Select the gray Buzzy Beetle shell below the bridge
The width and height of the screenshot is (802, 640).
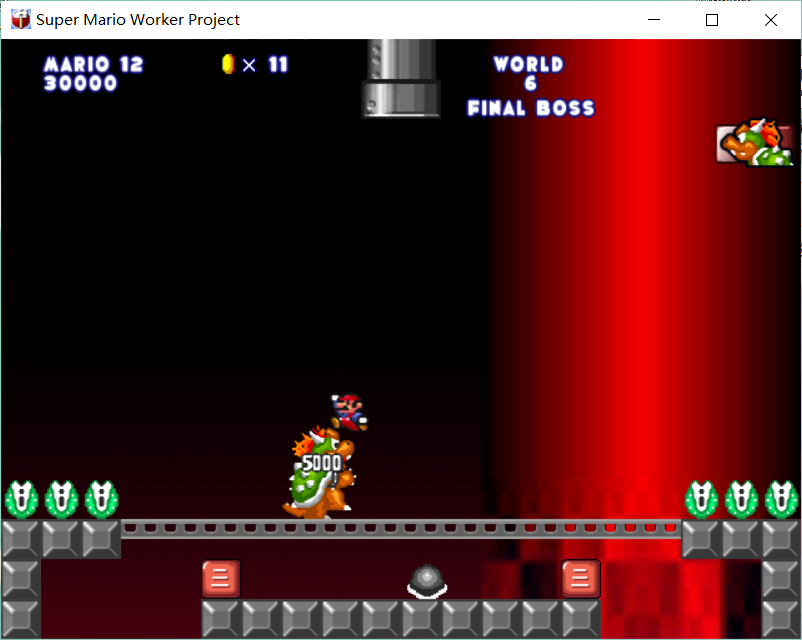coord(427,581)
